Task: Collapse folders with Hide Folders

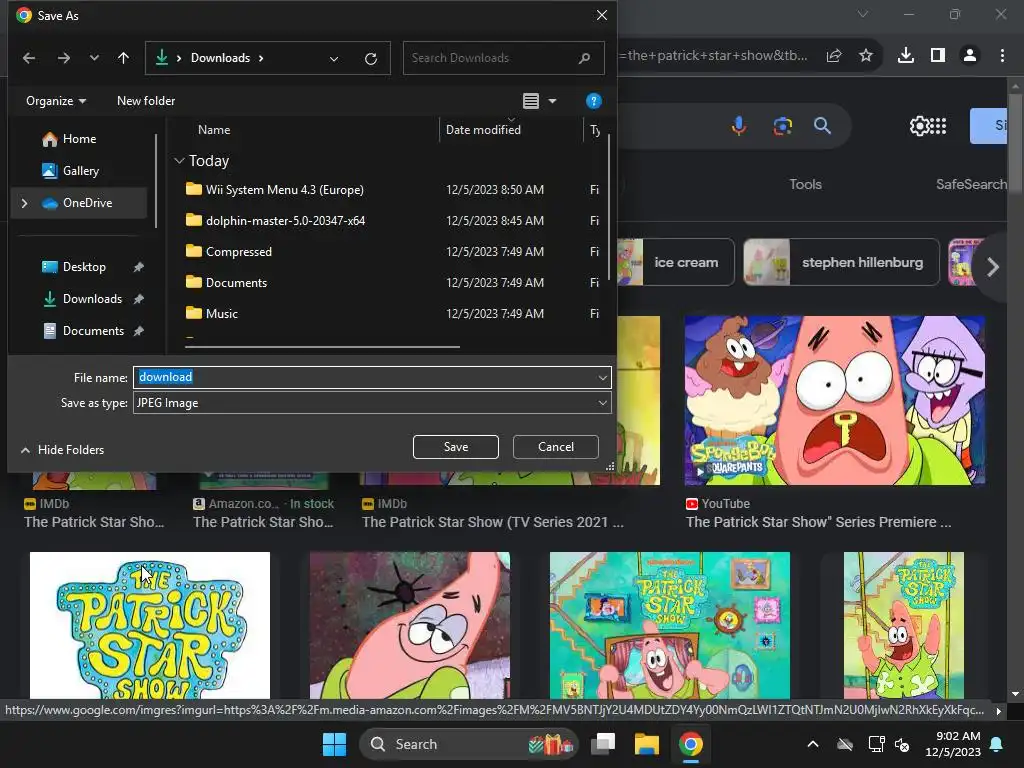Action: coord(62,449)
